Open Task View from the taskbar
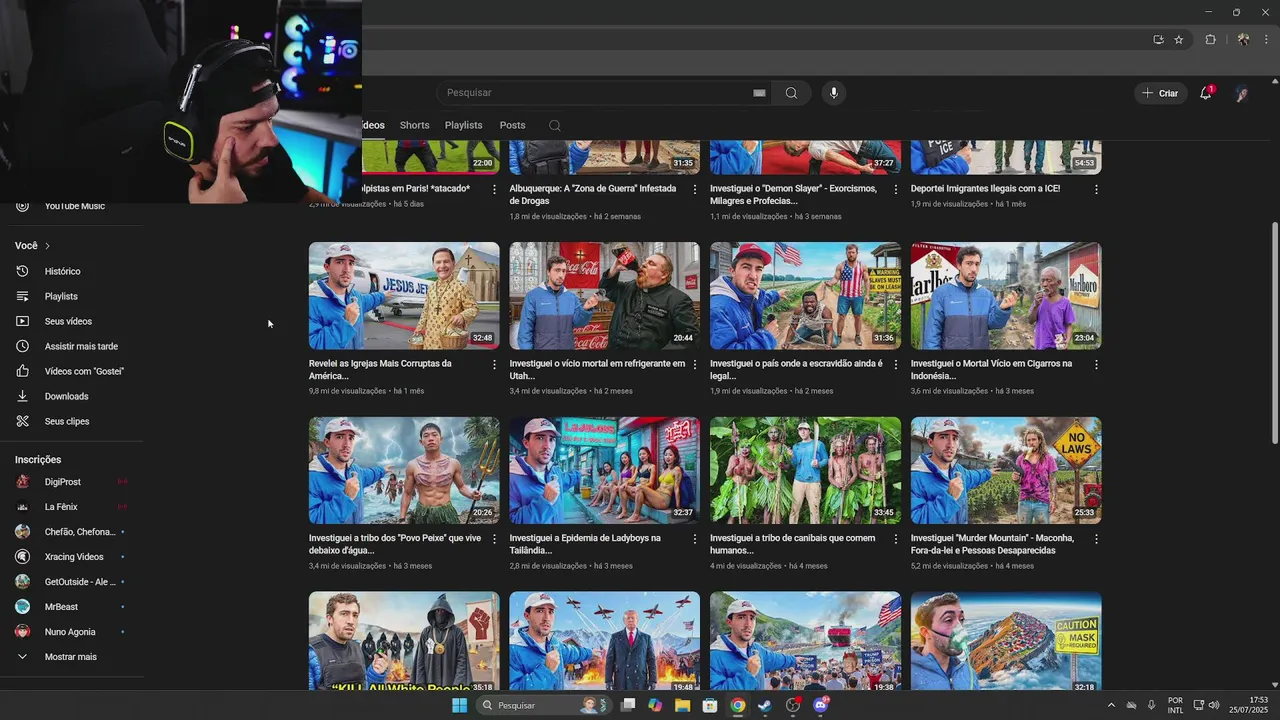 628,705
